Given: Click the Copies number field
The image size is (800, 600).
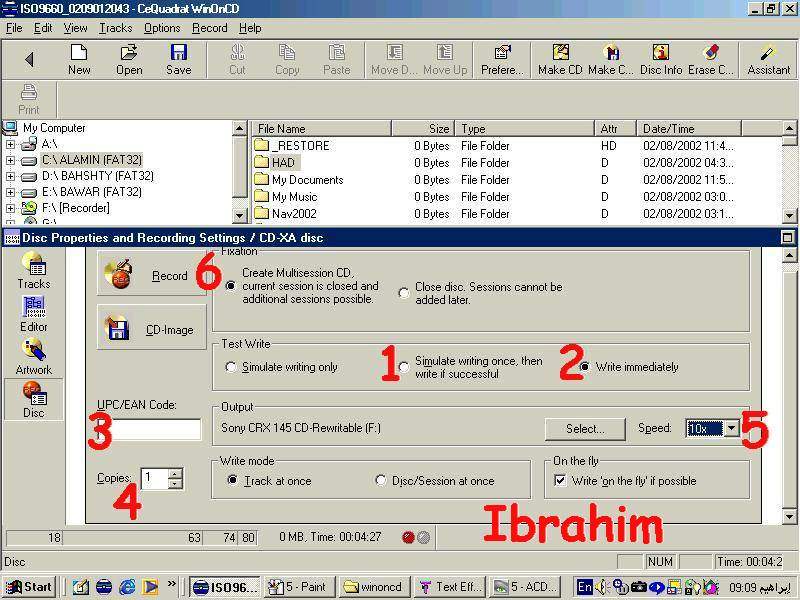Looking at the screenshot, I should click(155, 479).
